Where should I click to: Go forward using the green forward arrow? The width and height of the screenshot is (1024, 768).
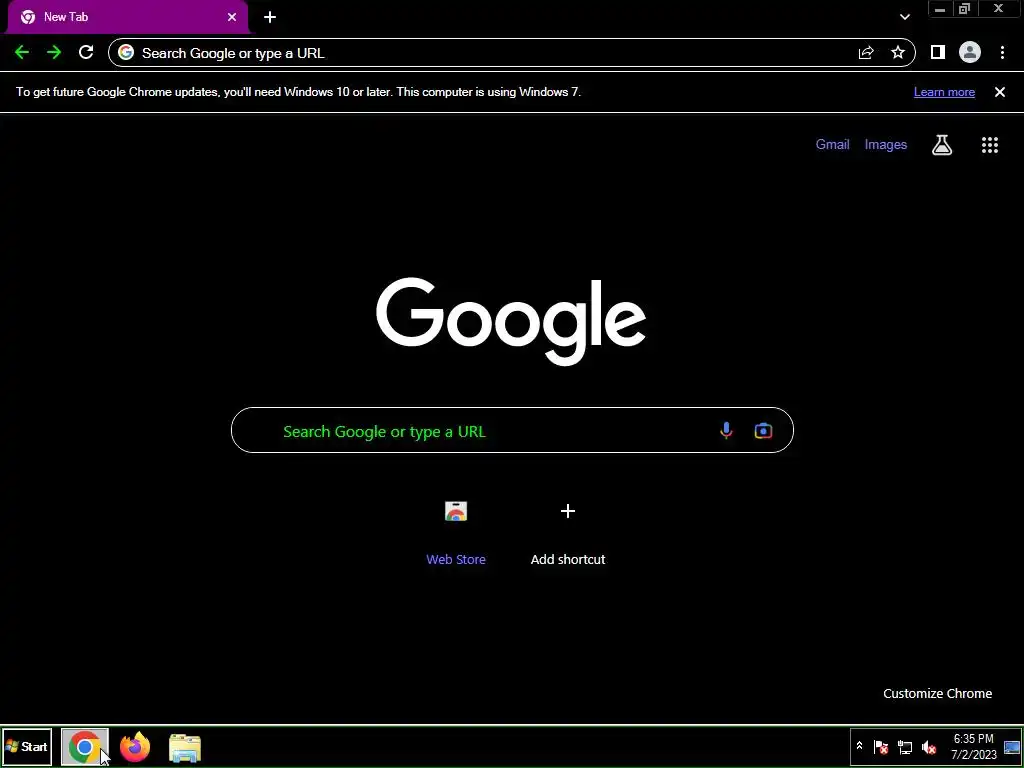[x=54, y=53]
